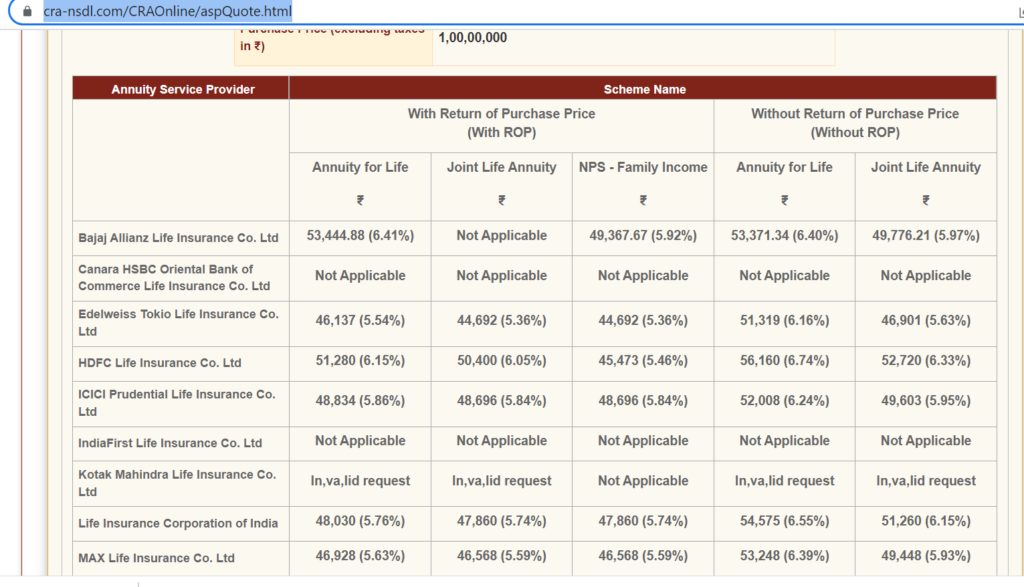
Task: Click the Canara HSBC Oriental Bank row label
Action: point(174,277)
